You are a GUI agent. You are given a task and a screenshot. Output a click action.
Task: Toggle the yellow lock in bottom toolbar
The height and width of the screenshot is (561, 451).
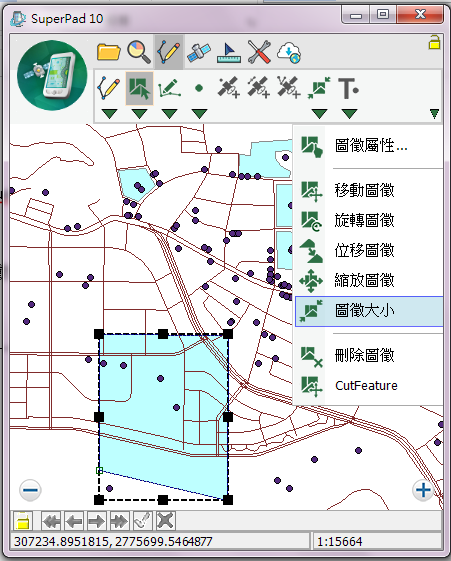click(23, 521)
